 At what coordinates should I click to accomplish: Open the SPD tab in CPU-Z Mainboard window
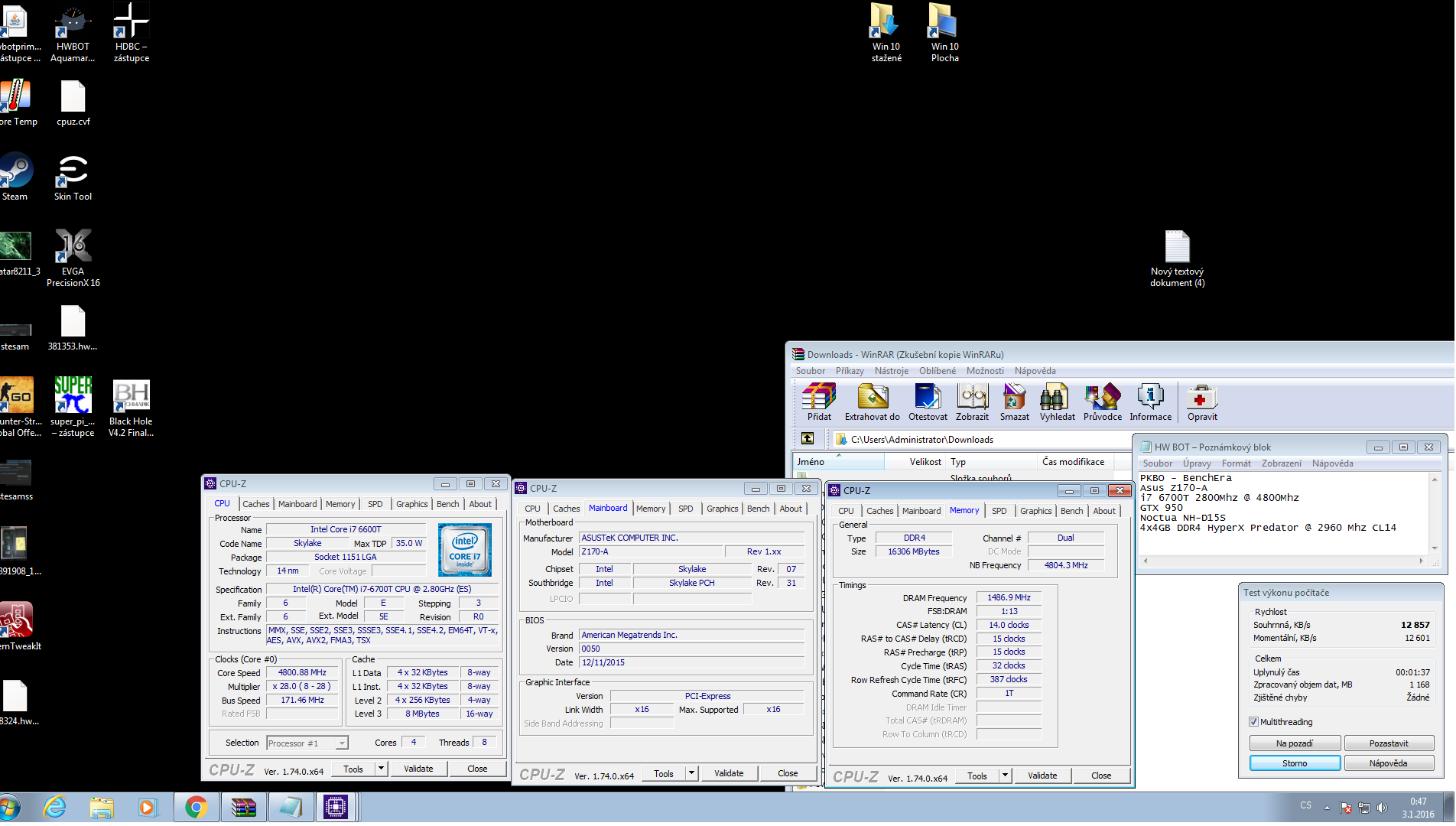685,509
